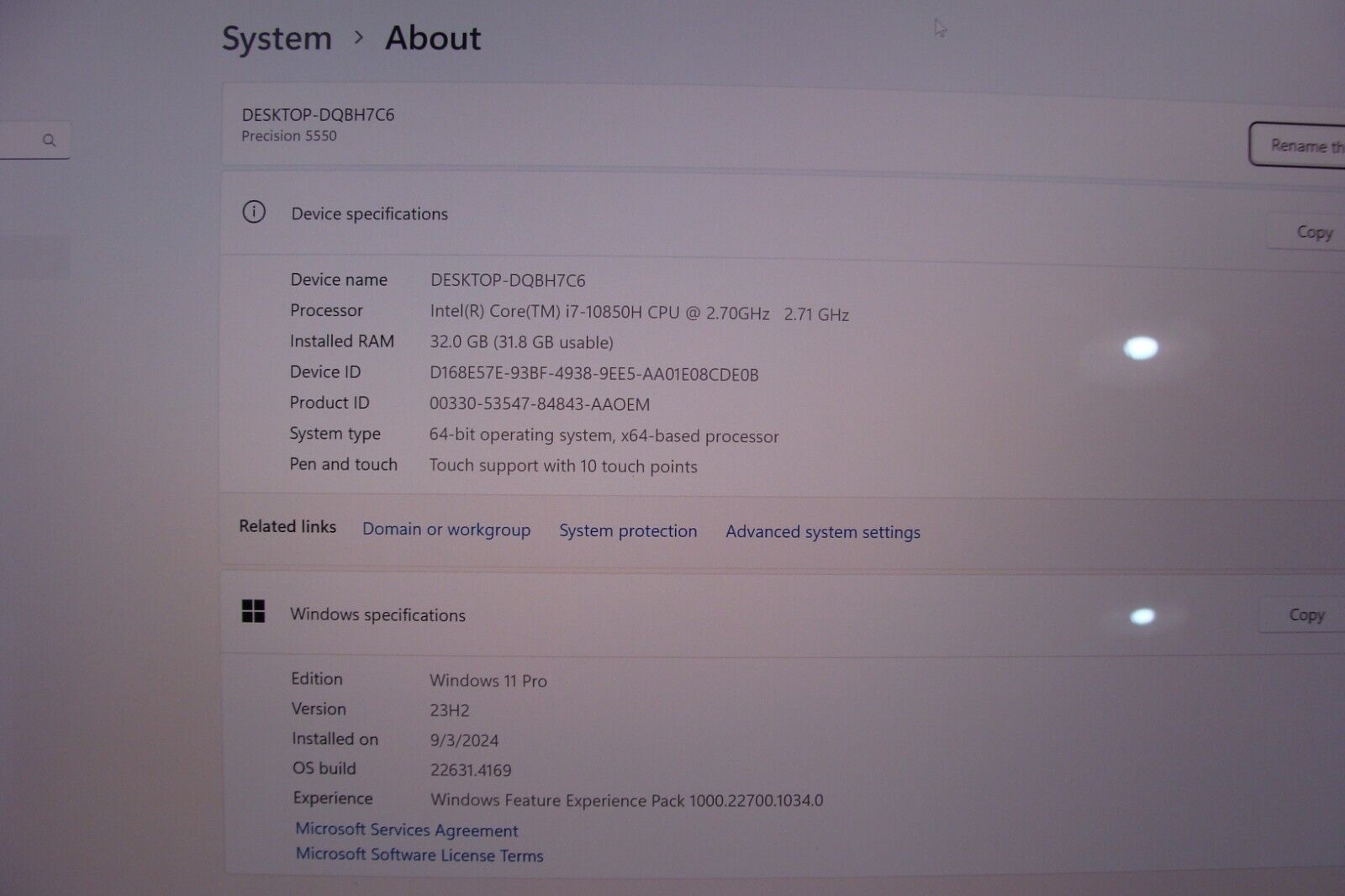Select the Windows specifications section header

tap(378, 614)
